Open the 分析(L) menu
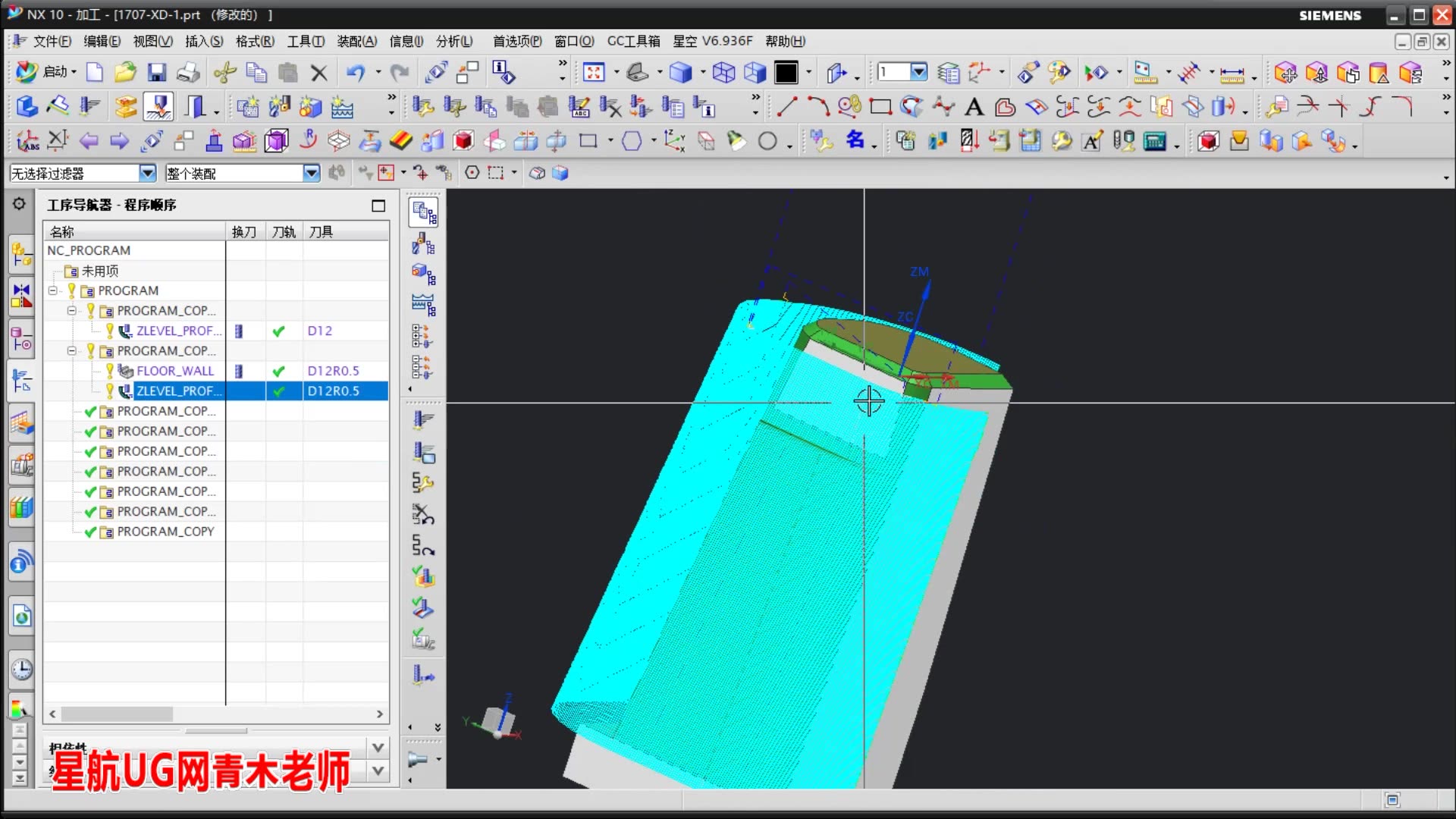 point(453,41)
